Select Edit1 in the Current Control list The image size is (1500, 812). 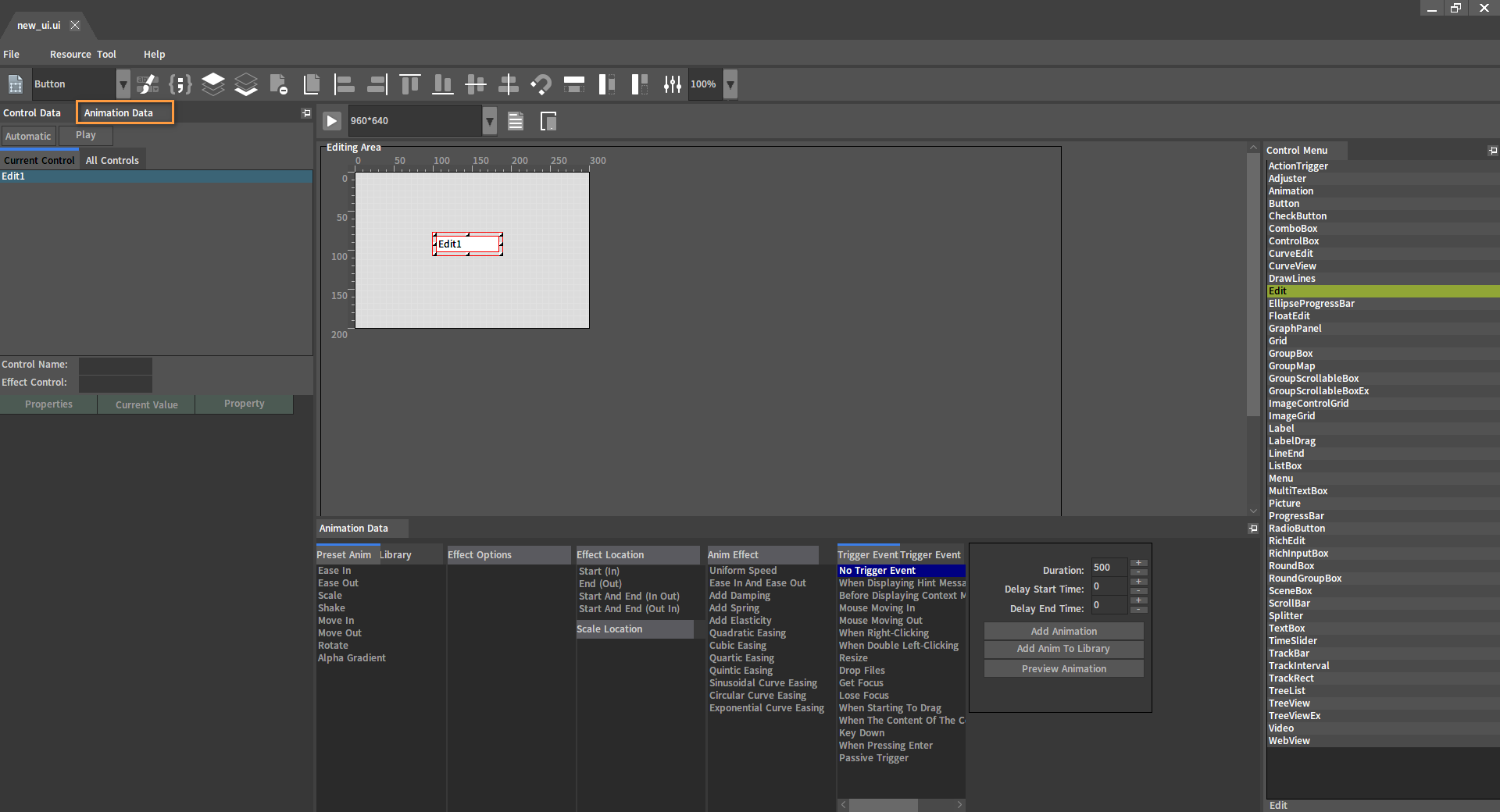(156, 176)
